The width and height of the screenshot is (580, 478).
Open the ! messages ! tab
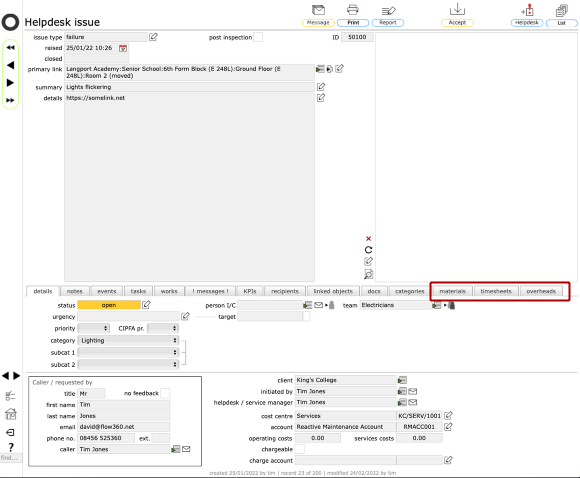point(210,291)
